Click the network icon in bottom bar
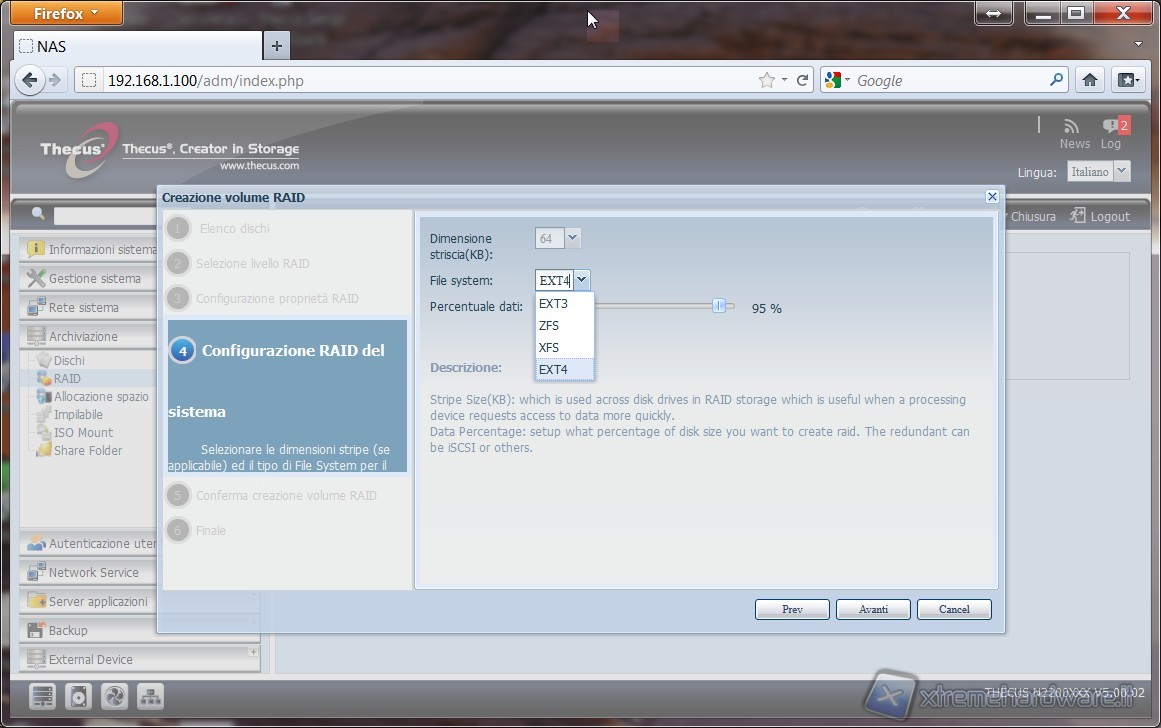The height and width of the screenshot is (728, 1161). [x=149, y=696]
